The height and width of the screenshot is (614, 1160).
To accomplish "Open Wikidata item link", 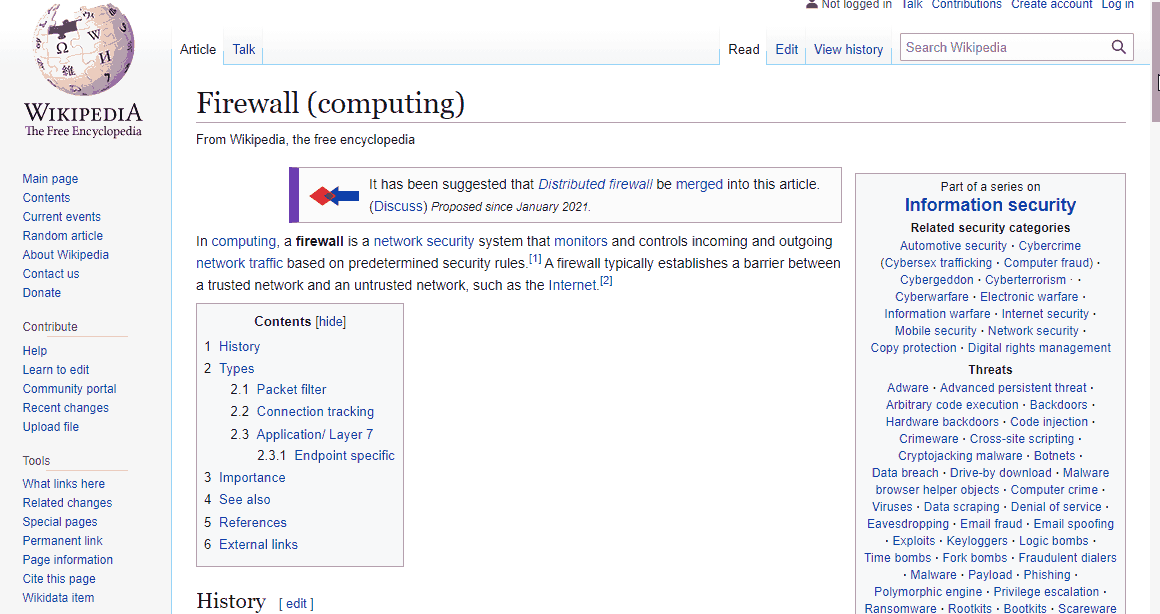I will pyautogui.click(x=58, y=598).
